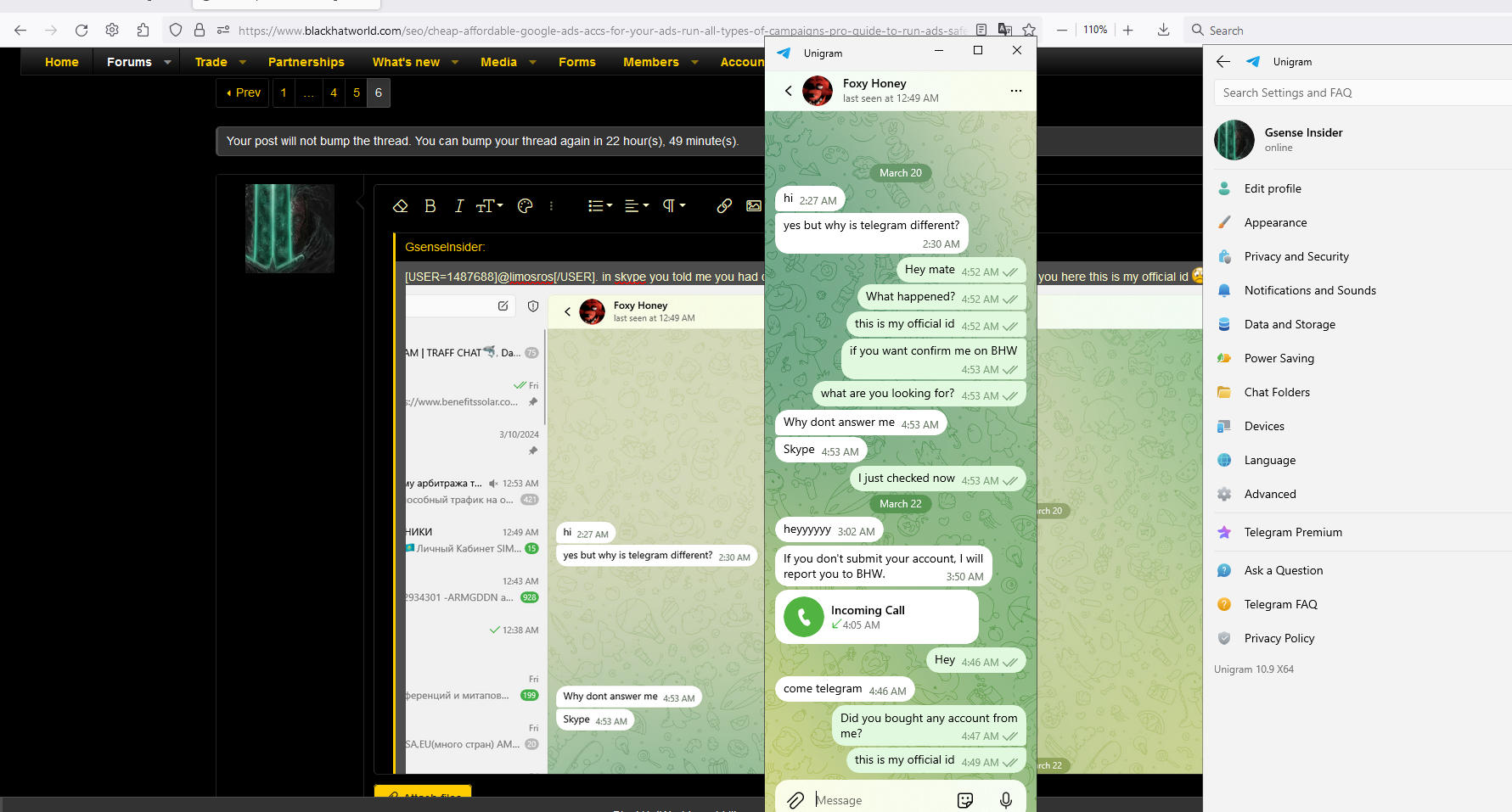The width and height of the screenshot is (1512, 812).
Task: Click the Search Settings and FAQ field
Action: (x=1363, y=92)
